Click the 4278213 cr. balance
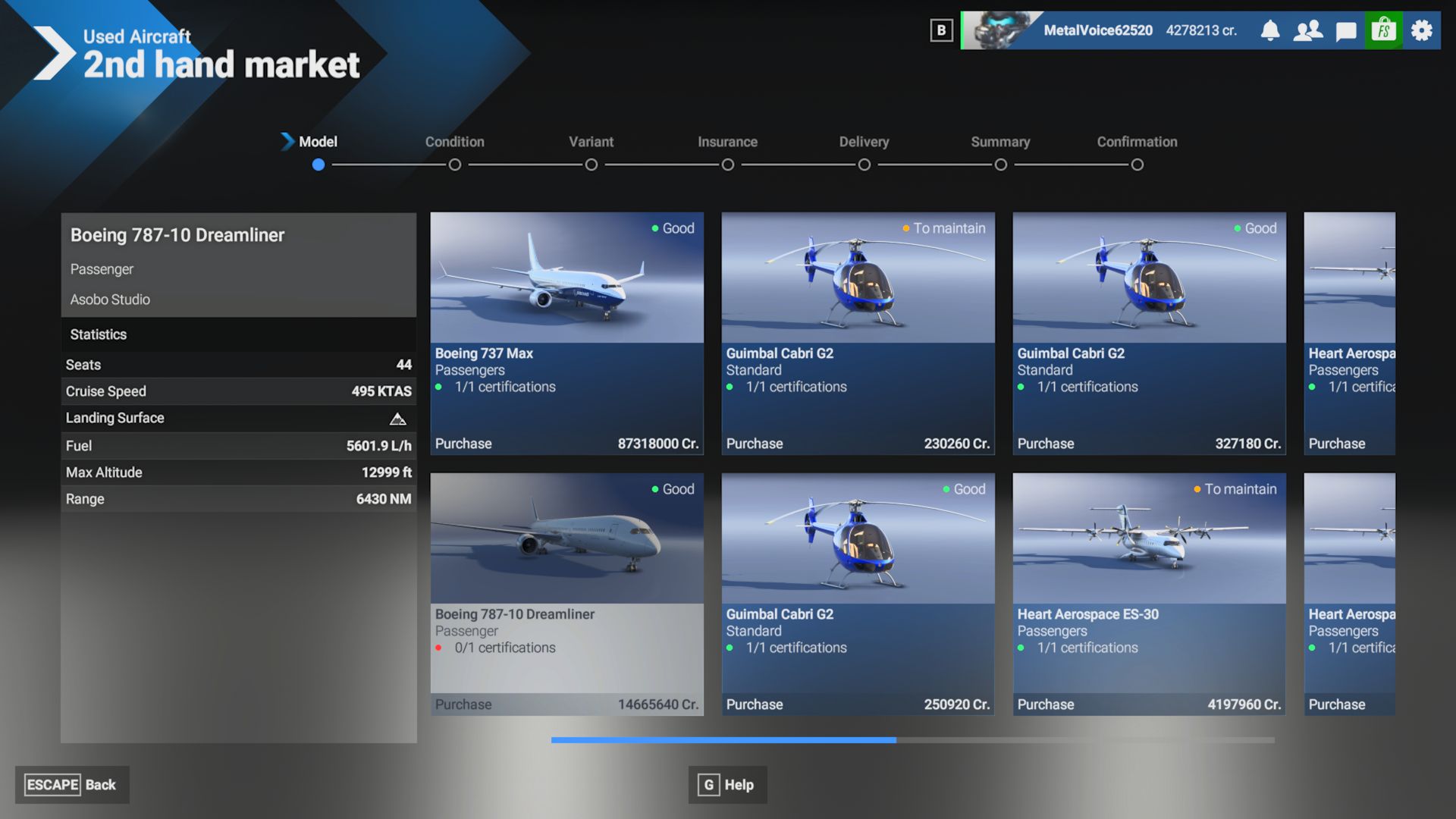This screenshot has width=1456, height=819. pos(1201,30)
